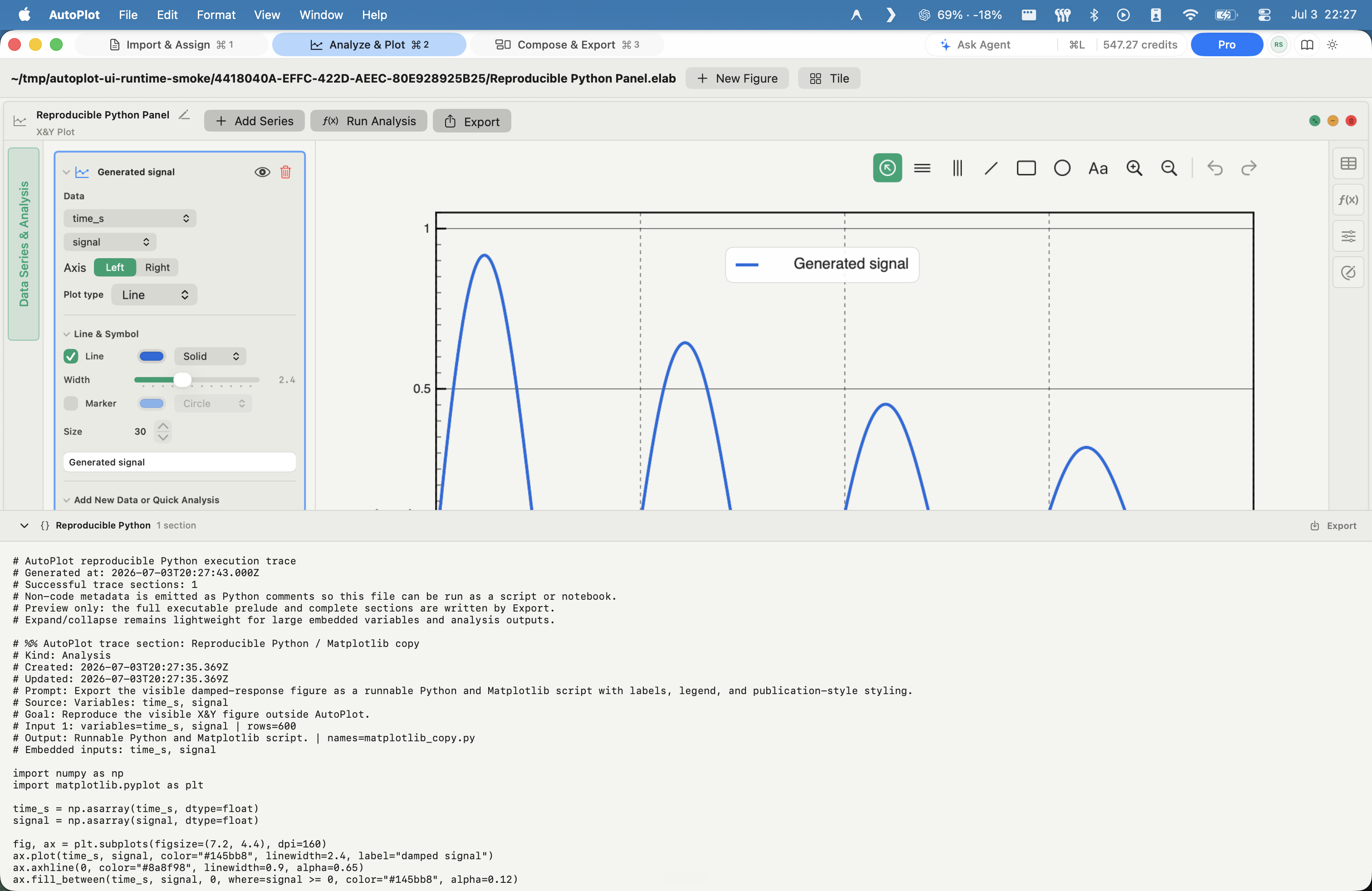Click the line Width slider handle
Image resolution: width=1372 pixels, height=891 pixels.
(x=182, y=380)
